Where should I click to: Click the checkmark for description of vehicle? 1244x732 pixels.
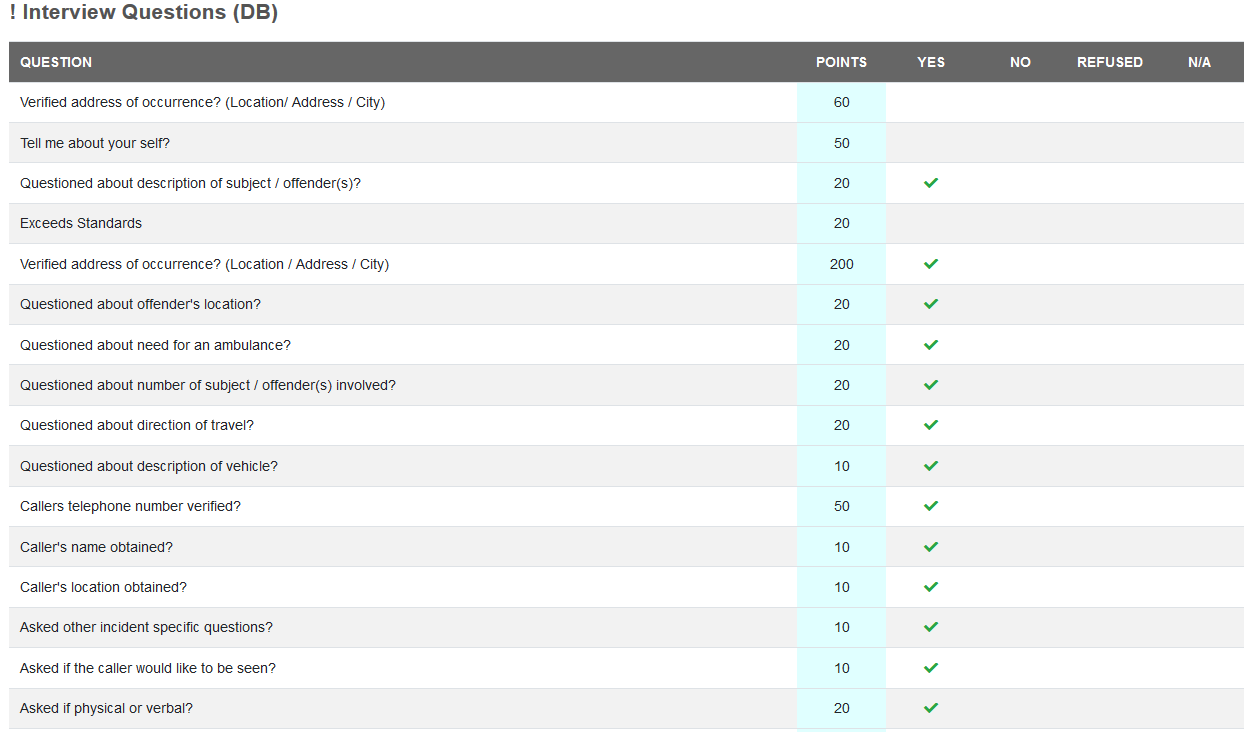(x=931, y=466)
